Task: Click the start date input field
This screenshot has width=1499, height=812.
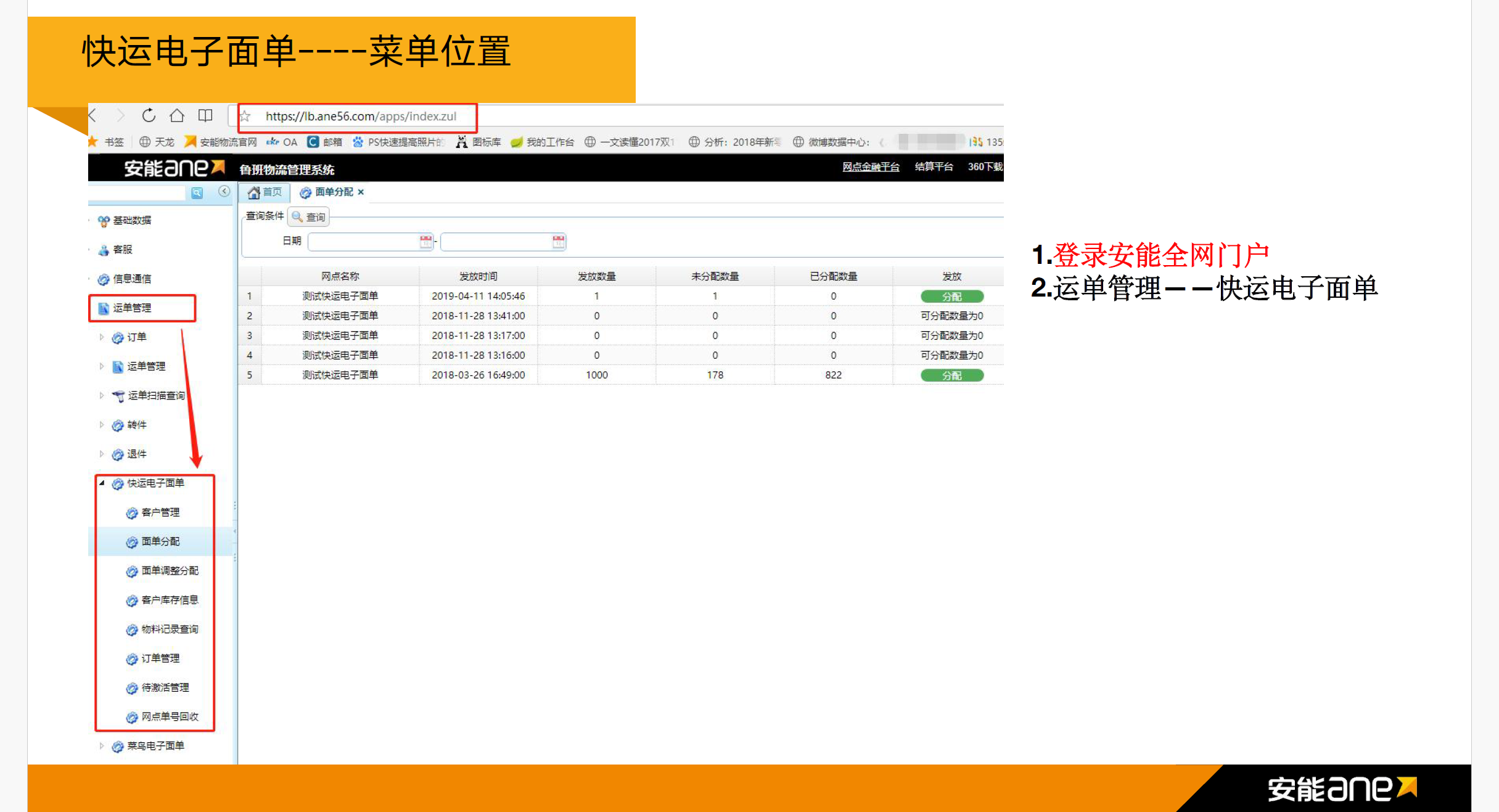Action: pos(364,242)
